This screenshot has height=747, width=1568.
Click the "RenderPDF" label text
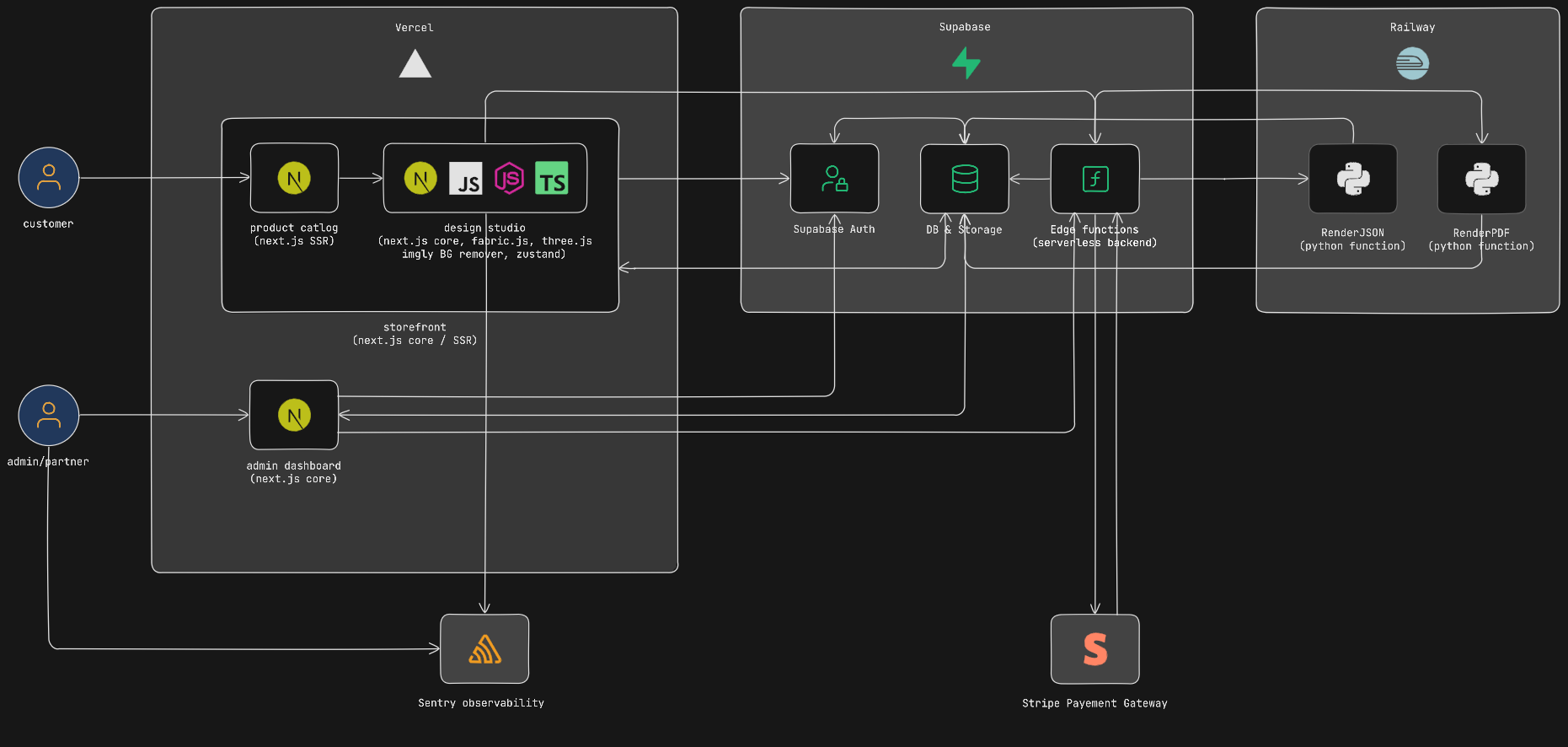point(1481,233)
